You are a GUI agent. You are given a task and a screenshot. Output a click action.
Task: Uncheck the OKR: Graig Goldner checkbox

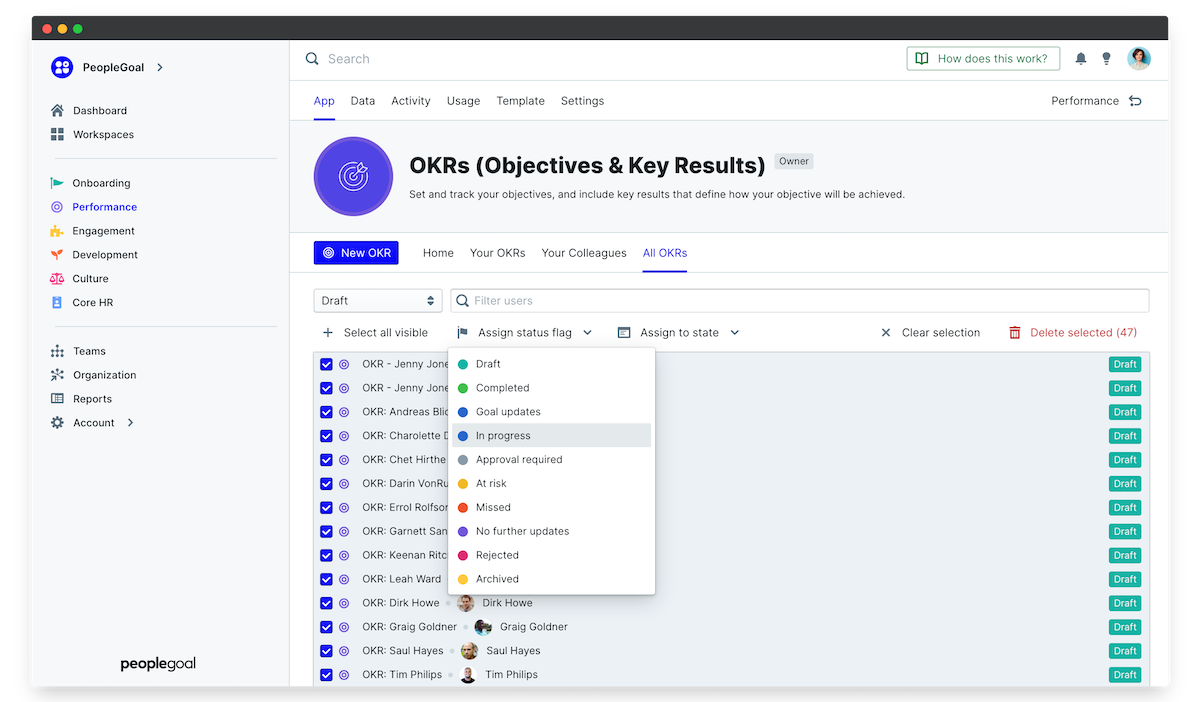326,627
